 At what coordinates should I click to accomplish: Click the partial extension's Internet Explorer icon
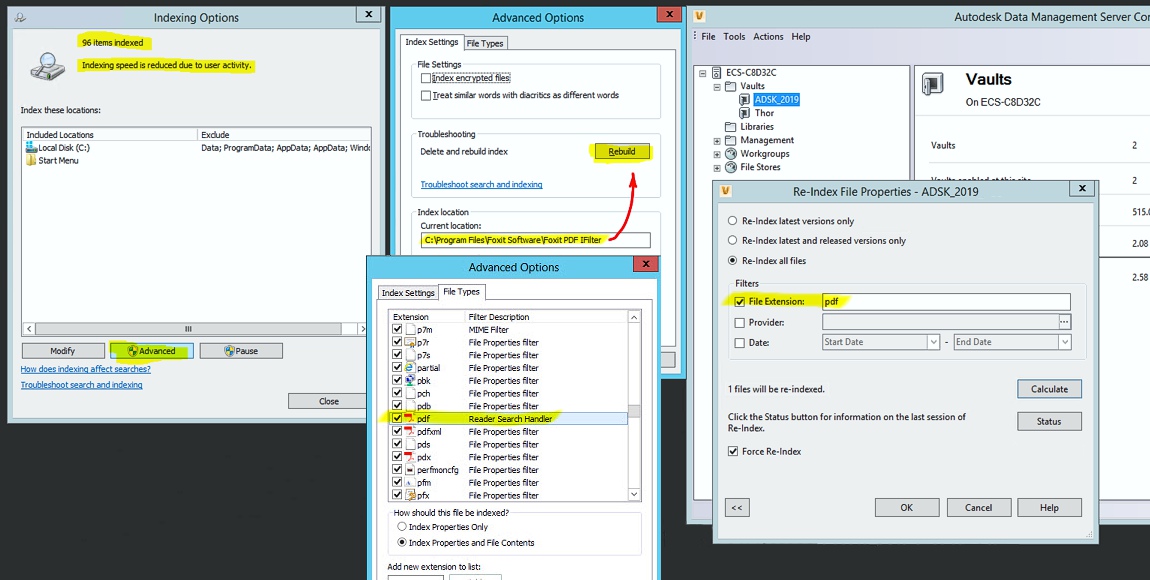click(x=411, y=367)
